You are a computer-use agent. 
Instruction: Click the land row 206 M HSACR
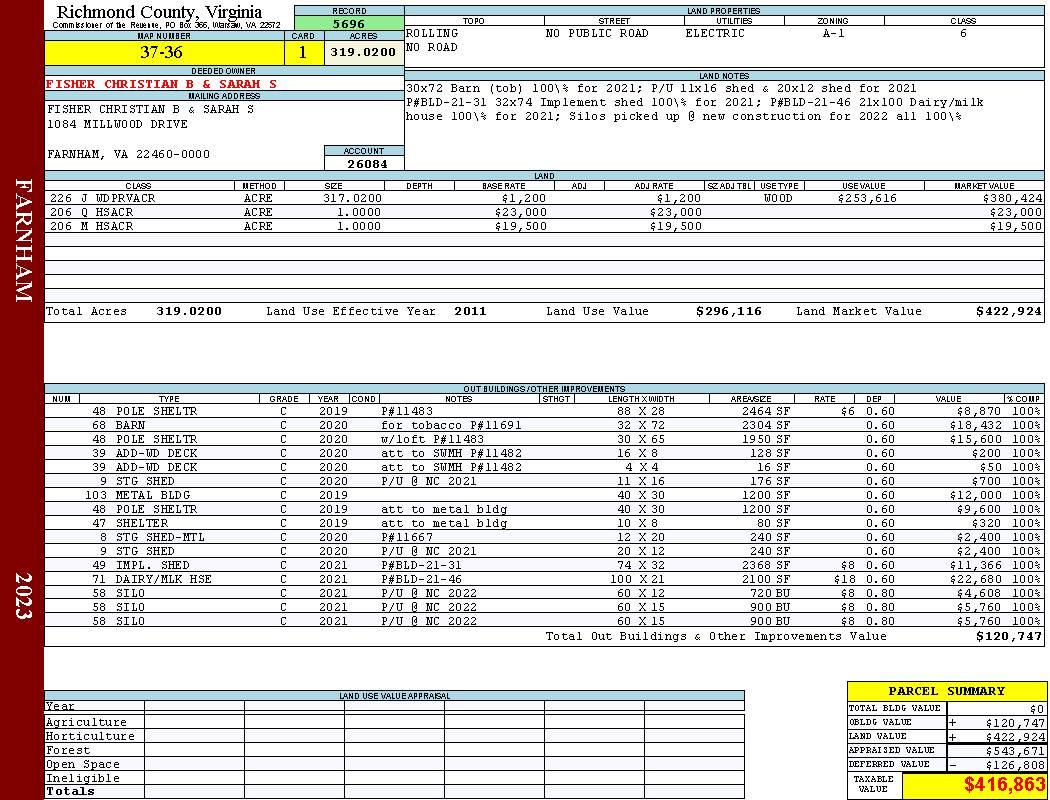point(544,226)
